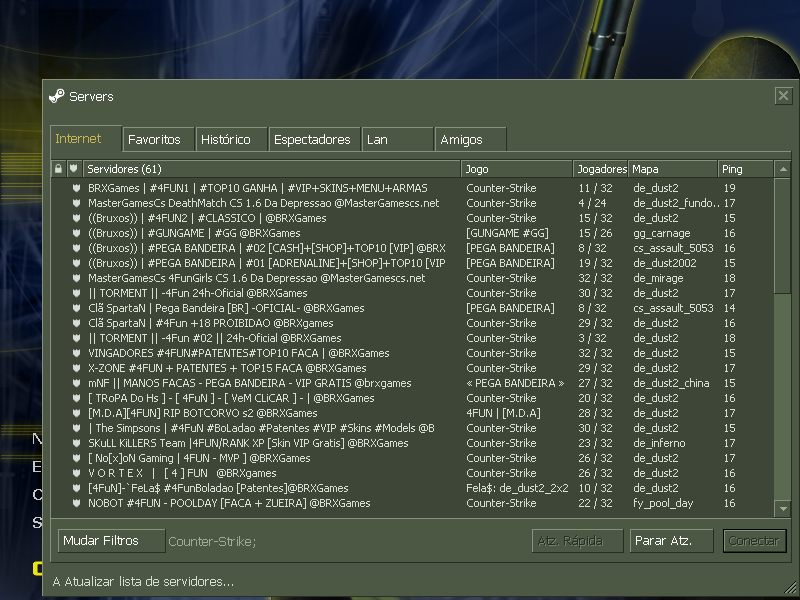Sort list by Ping column header
The image size is (800, 600).
(x=745, y=168)
